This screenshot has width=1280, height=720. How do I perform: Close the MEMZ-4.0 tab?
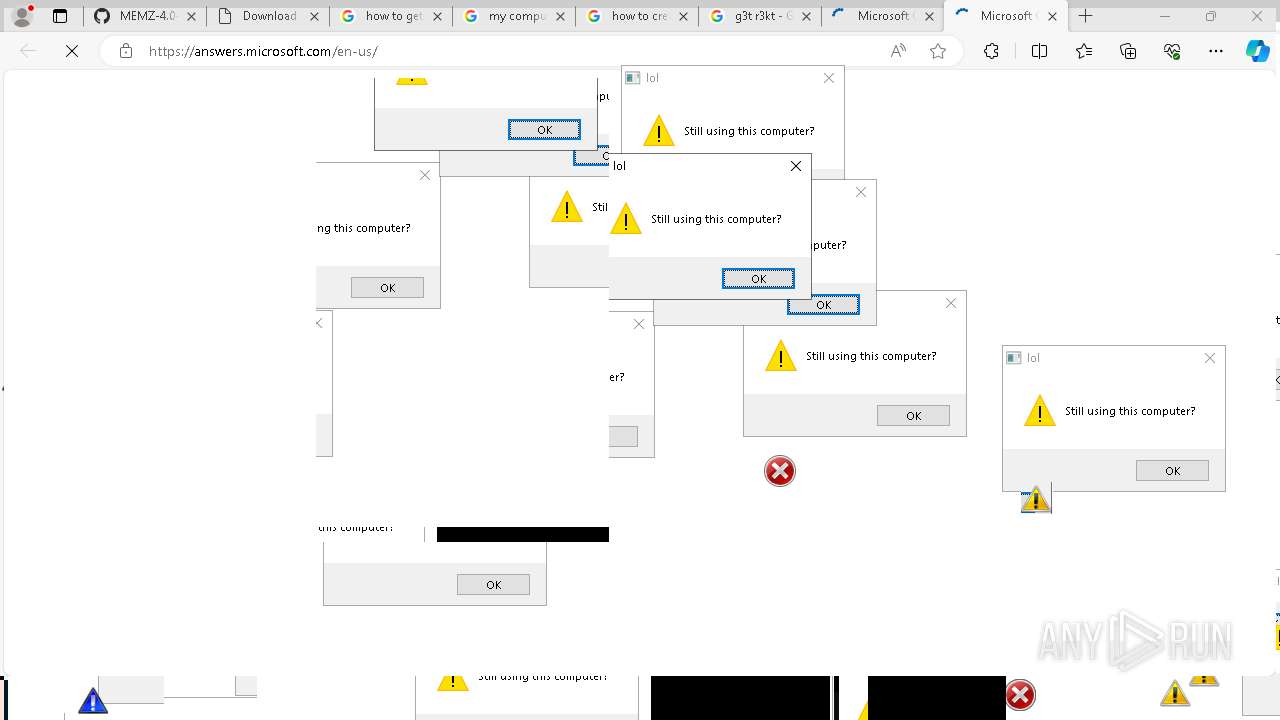click(192, 16)
